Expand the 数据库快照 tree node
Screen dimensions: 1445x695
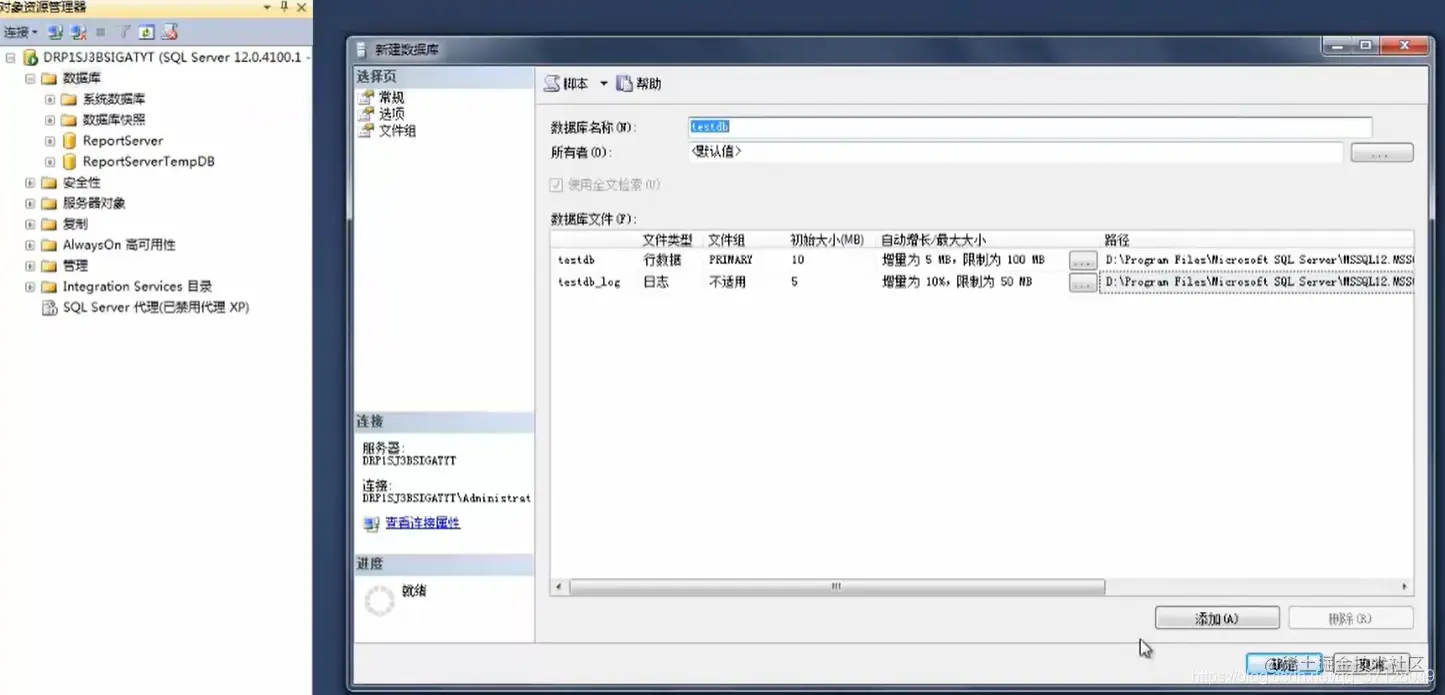(50, 120)
